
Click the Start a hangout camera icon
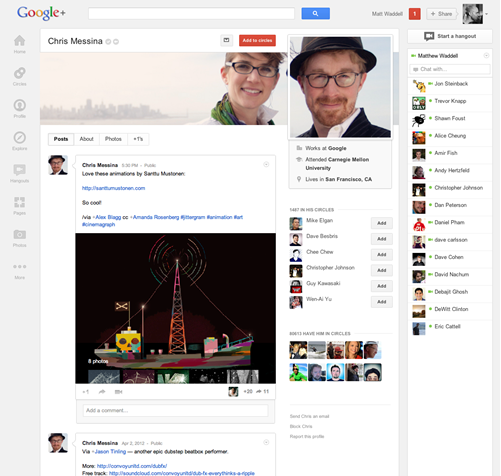pos(429,36)
